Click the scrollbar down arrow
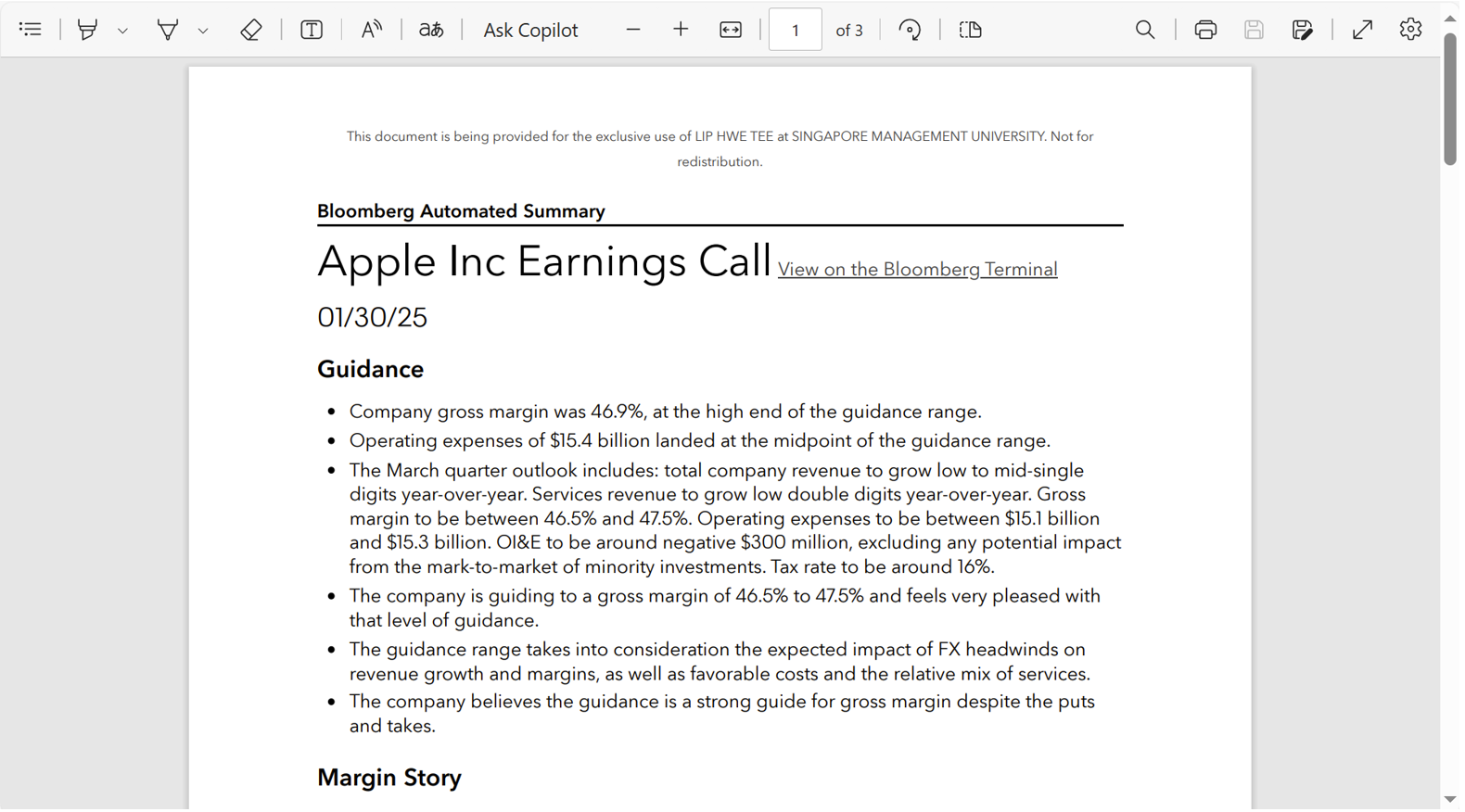Viewport: 1465px width, 812px height. [x=1451, y=800]
